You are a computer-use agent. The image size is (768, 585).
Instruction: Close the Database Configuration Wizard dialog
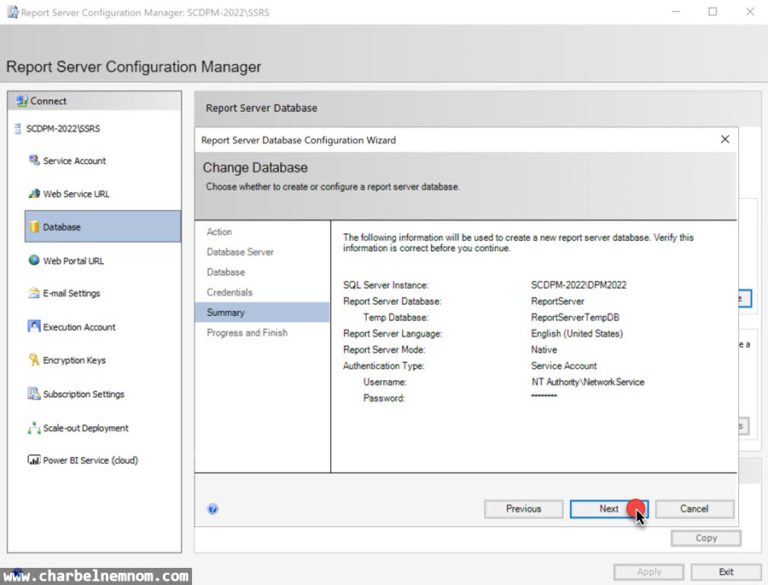point(725,140)
